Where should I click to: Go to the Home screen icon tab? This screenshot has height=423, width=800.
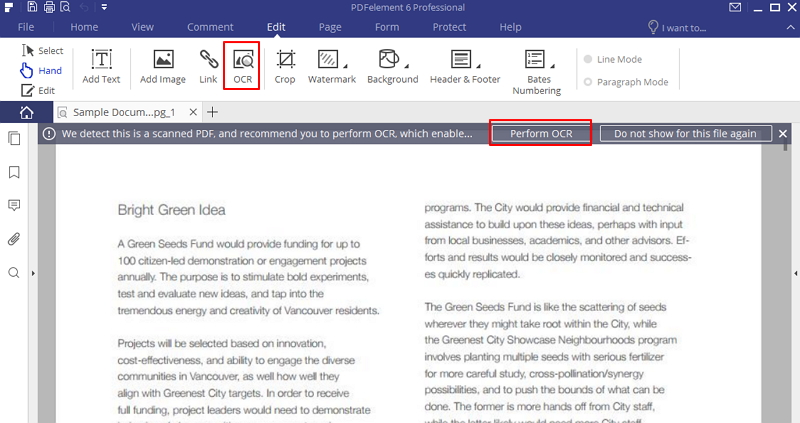pos(26,112)
